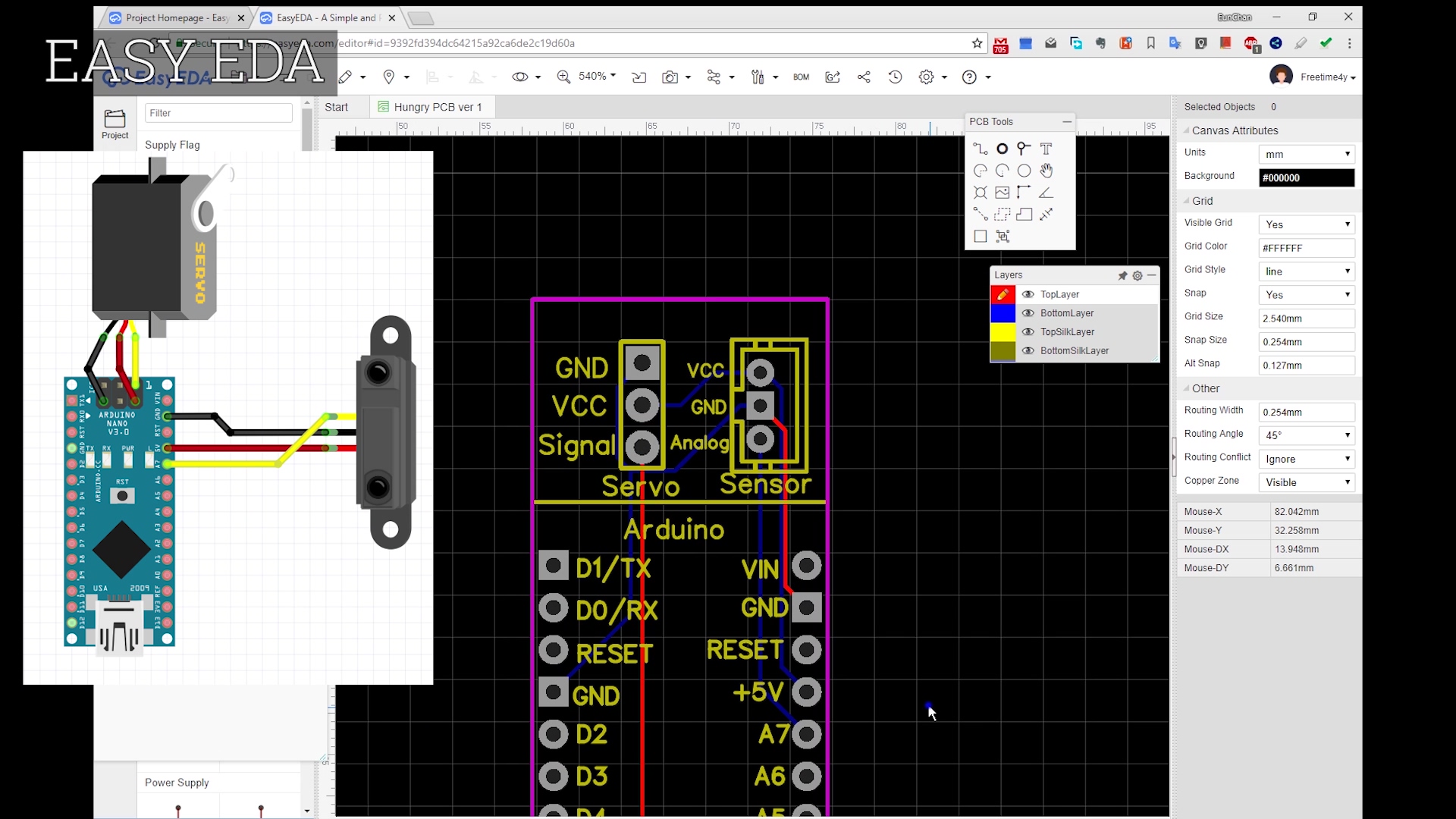The height and width of the screenshot is (819, 1456).
Task: Toggle visibility of BottomLayer
Action: tap(1028, 313)
